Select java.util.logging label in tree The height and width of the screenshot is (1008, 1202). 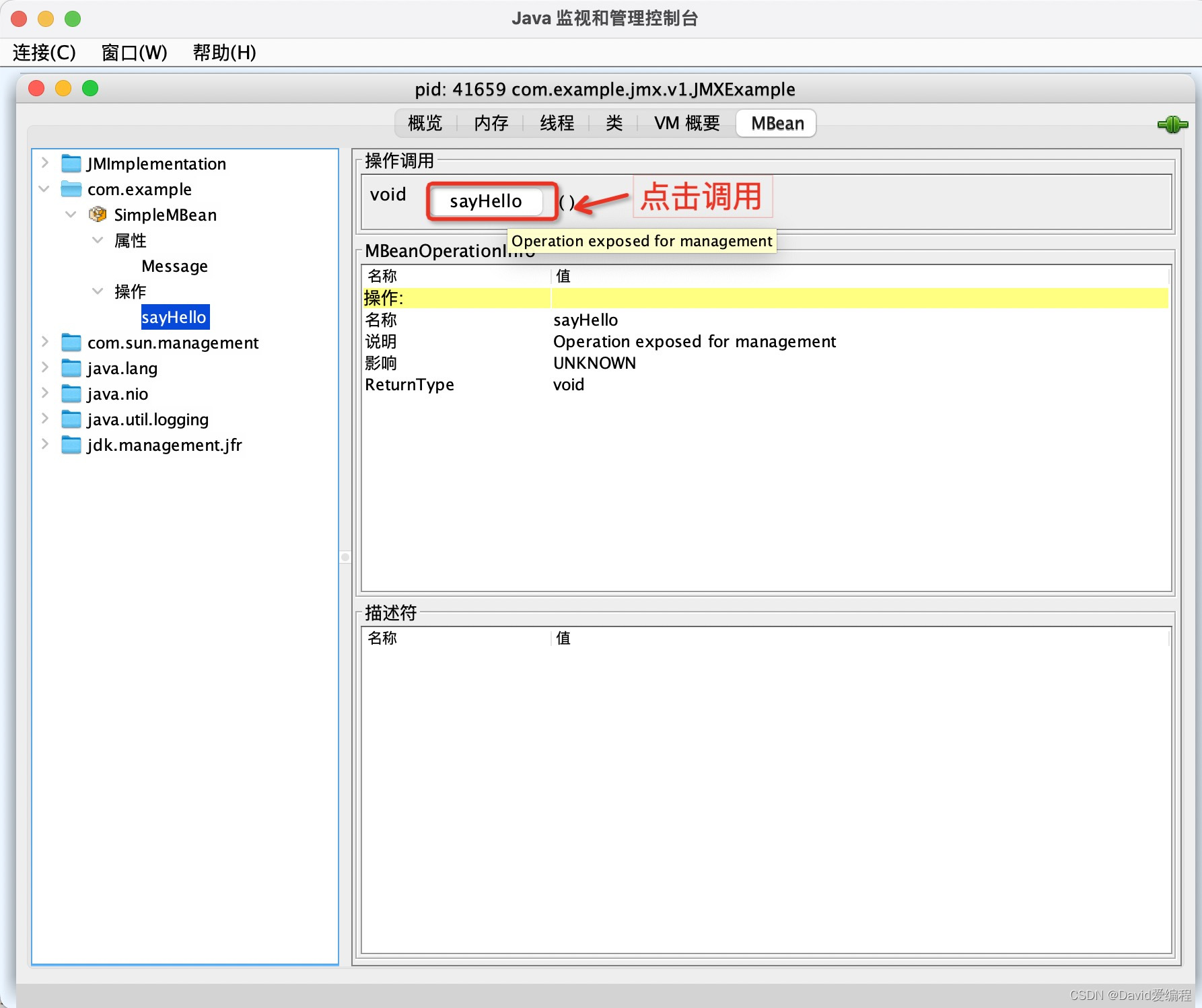[148, 420]
